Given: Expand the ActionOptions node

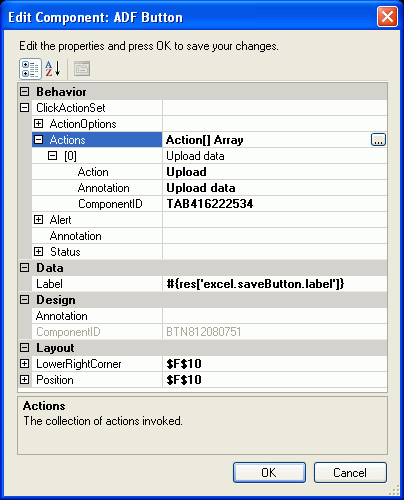Looking at the screenshot, I should pyautogui.click(x=39, y=124).
